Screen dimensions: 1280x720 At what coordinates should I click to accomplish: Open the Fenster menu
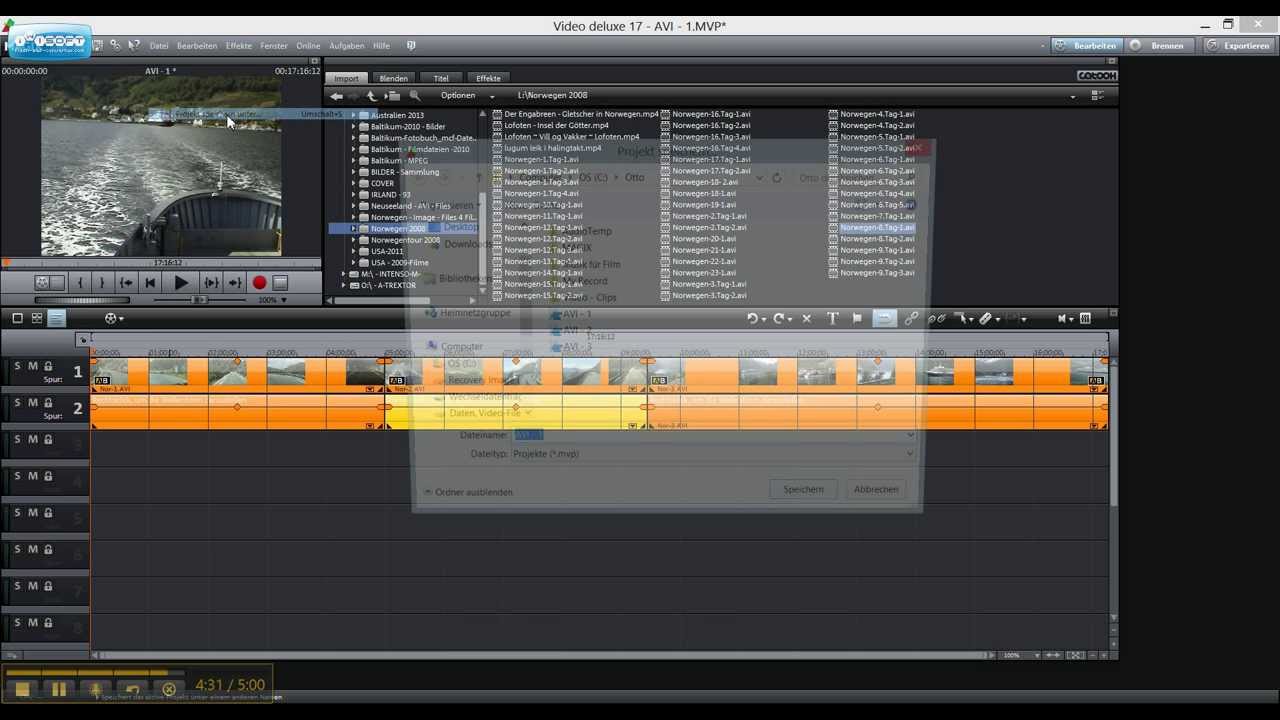click(274, 46)
